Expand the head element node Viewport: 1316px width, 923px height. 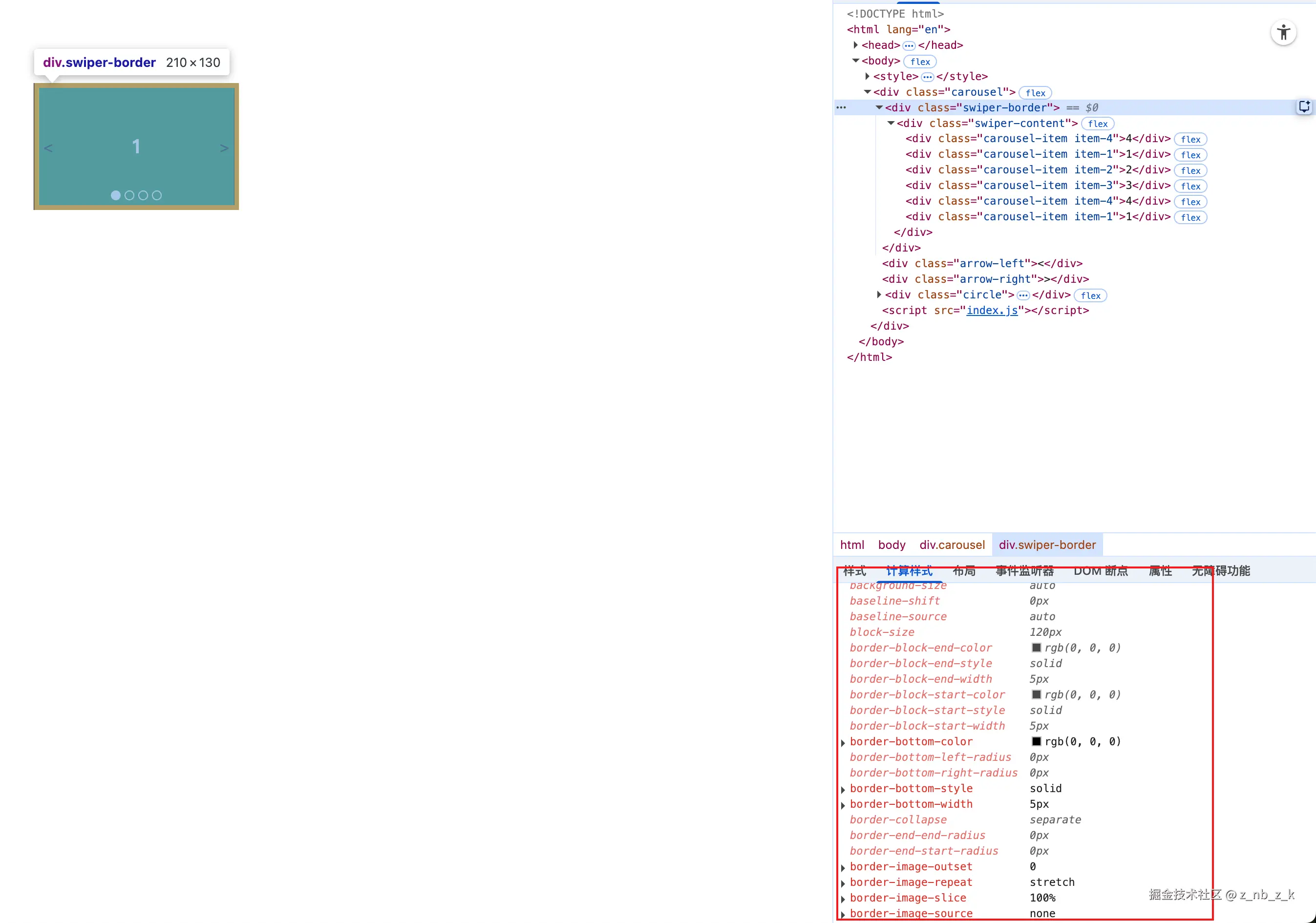[855, 45]
